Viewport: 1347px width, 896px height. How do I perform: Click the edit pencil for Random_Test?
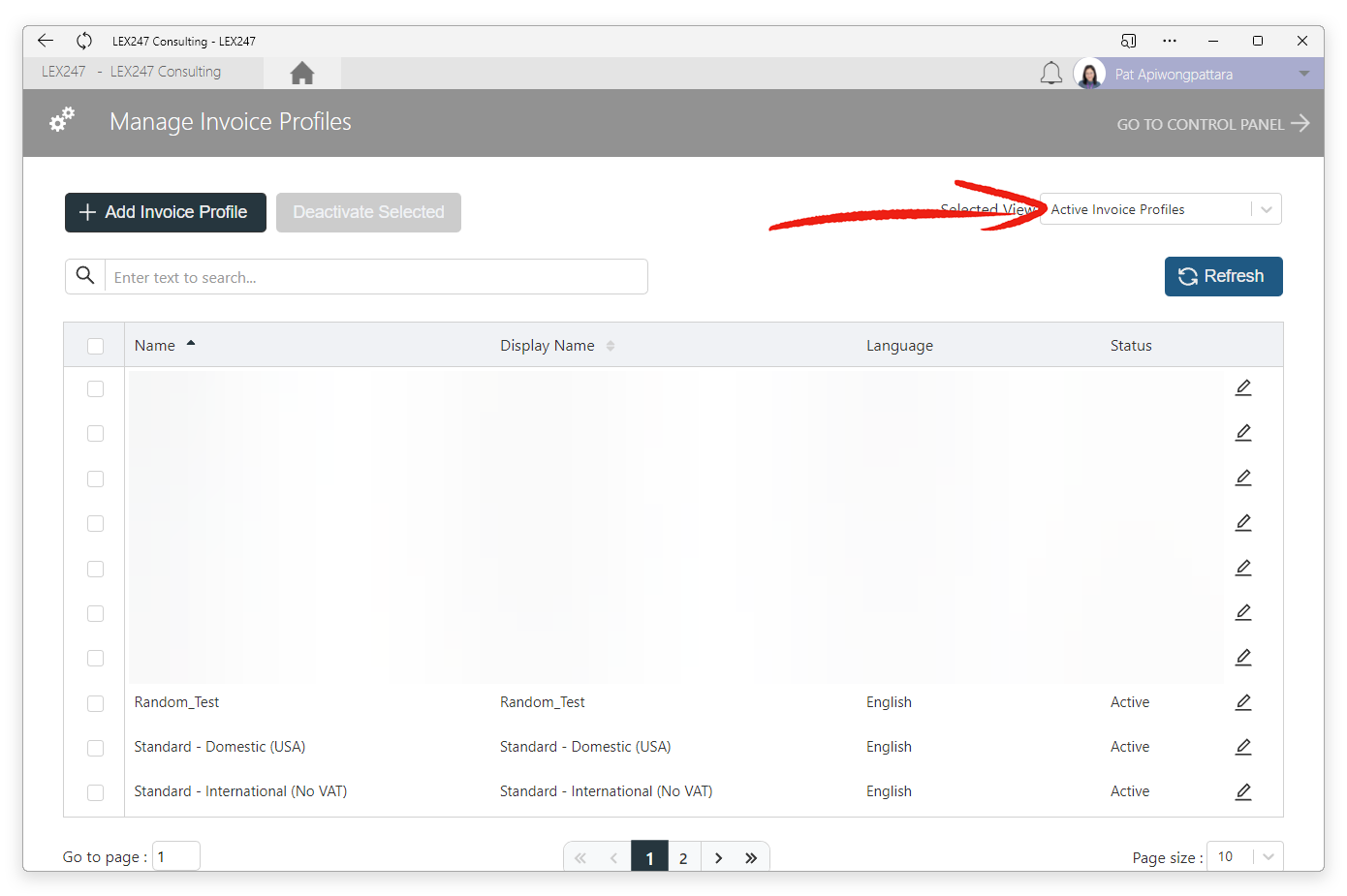click(x=1243, y=702)
